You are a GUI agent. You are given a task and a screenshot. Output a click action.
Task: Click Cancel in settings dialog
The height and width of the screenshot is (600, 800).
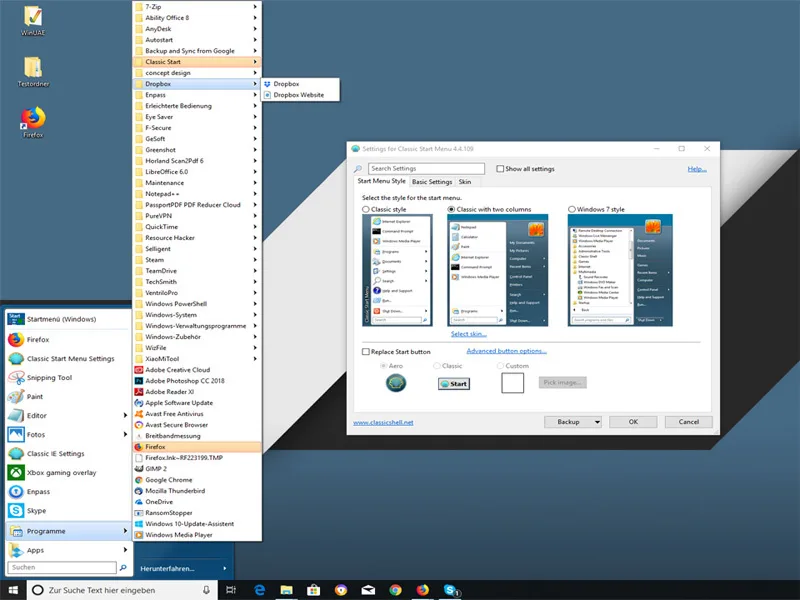(x=688, y=422)
